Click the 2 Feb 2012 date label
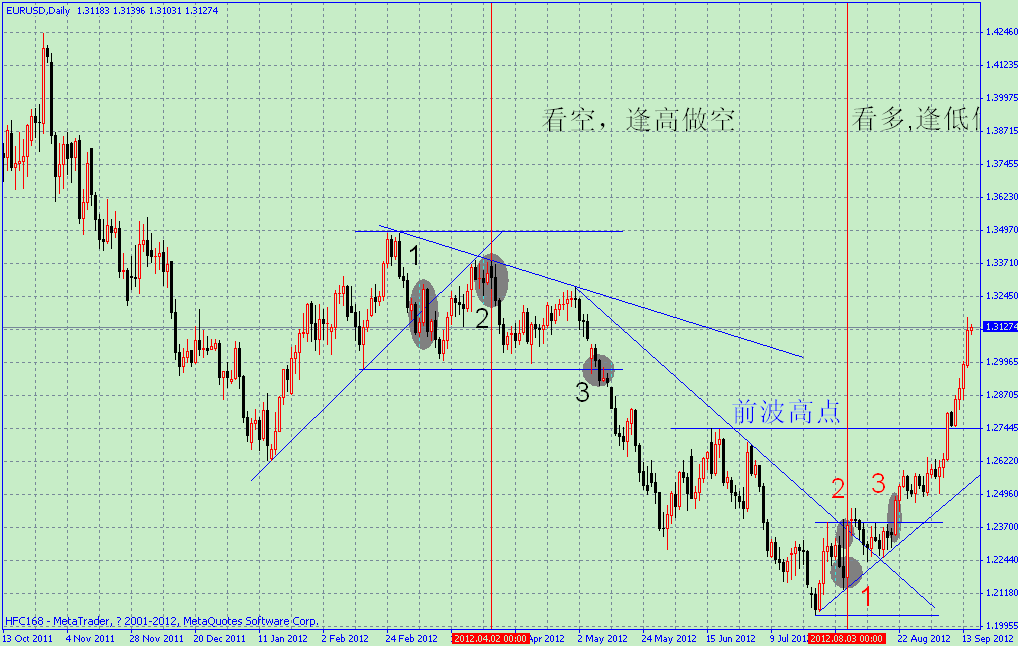This screenshot has height=646, width=1018. (345, 638)
